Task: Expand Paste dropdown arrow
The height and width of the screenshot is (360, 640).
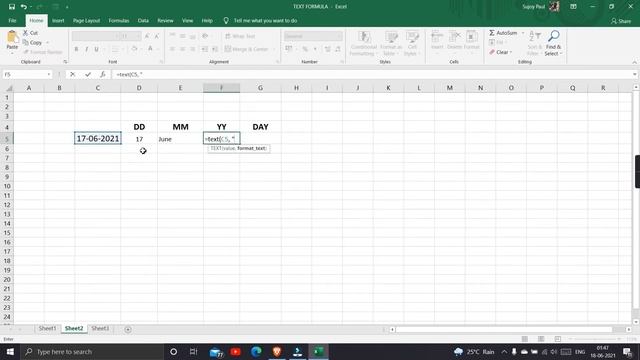Action: (12, 53)
